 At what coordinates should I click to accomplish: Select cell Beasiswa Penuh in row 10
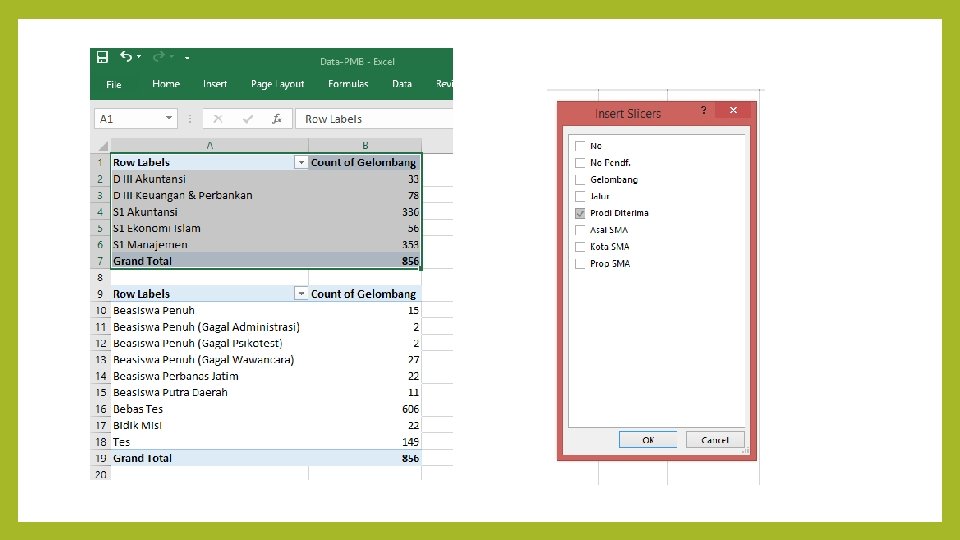coord(209,310)
